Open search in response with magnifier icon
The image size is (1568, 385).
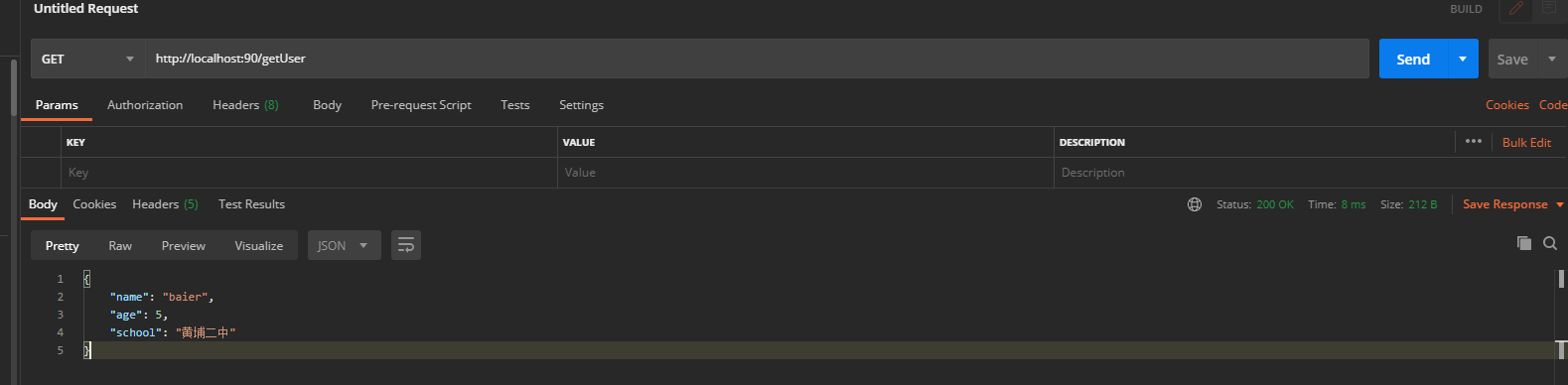[x=1550, y=243]
